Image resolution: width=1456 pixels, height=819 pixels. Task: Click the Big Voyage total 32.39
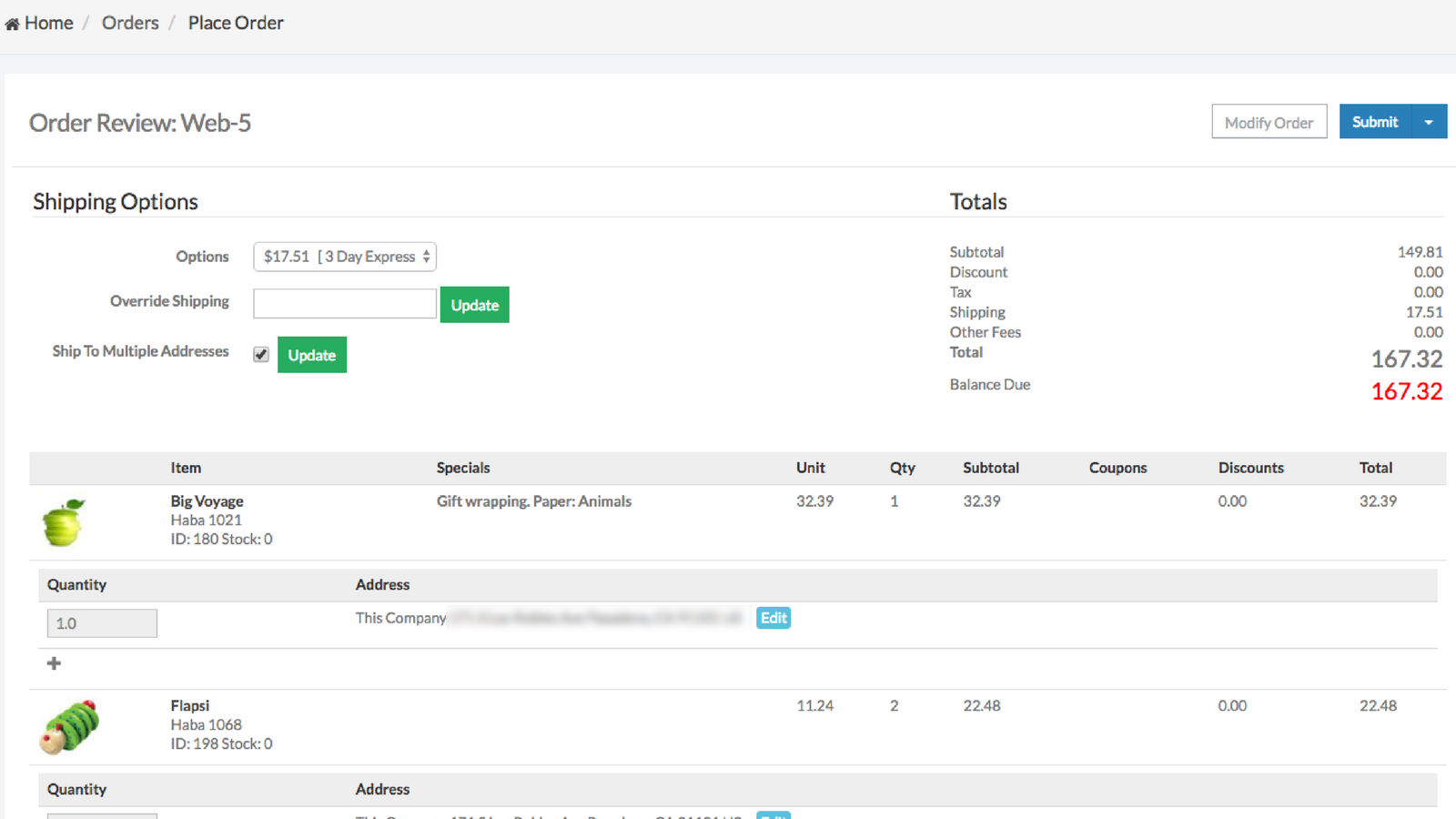[x=1378, y=501]
